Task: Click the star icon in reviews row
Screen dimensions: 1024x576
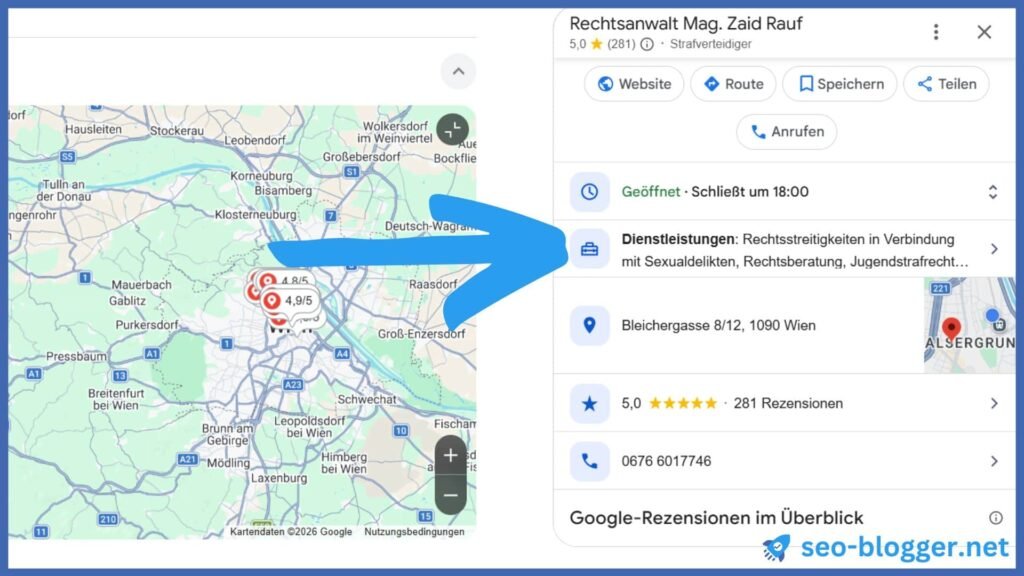Action: pyautogui.click(x=589, y=404)
